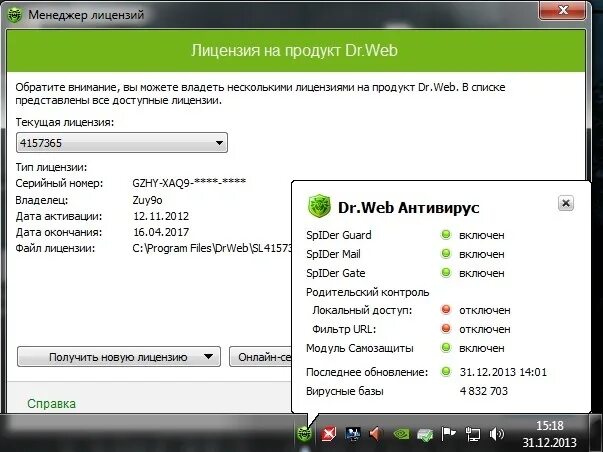Click the SpIDer Mail label

tap(333, 254)
